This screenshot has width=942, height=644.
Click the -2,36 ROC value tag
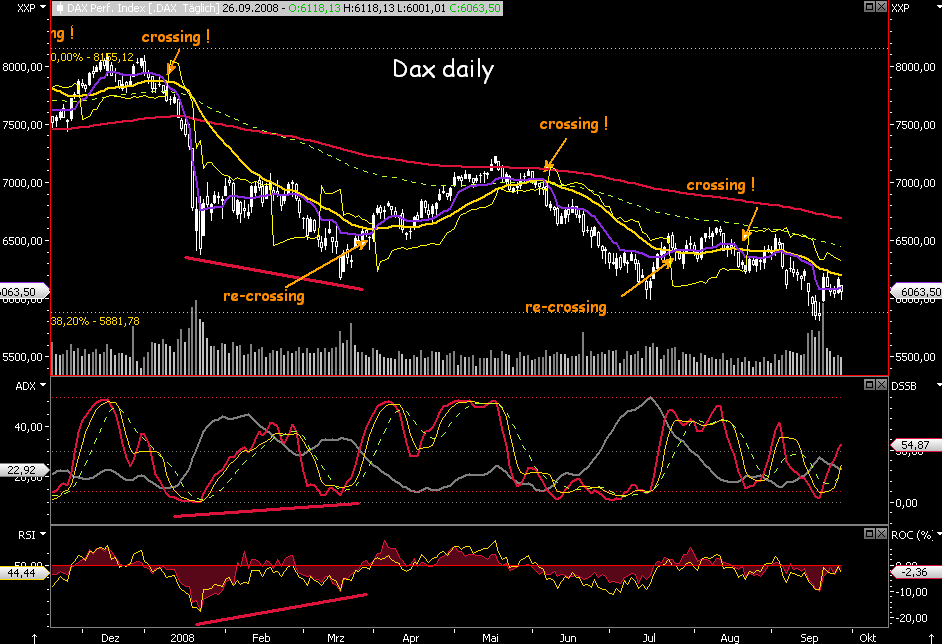914,572
